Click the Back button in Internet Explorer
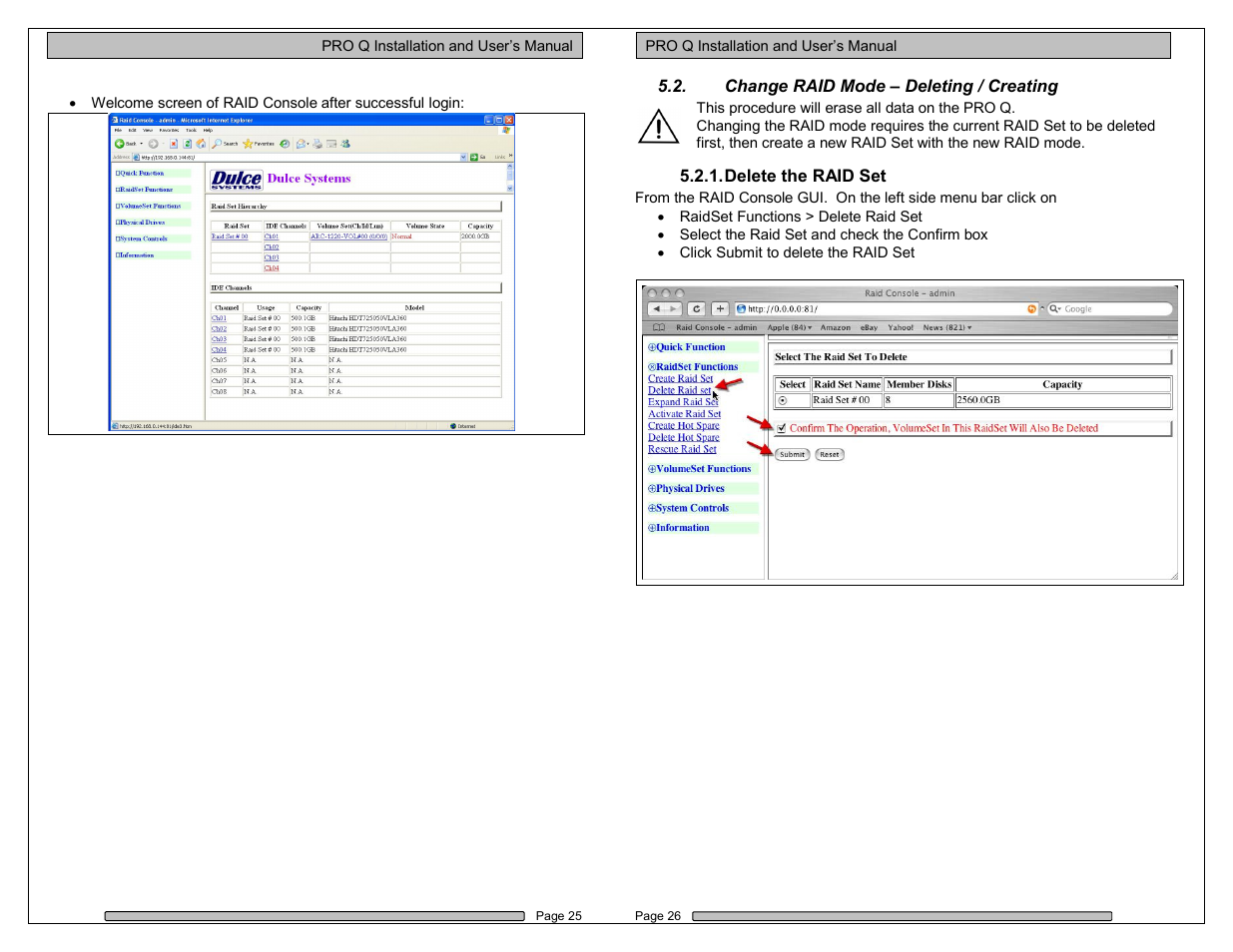Screen dimensions: 1233x952 click(126, 144)
